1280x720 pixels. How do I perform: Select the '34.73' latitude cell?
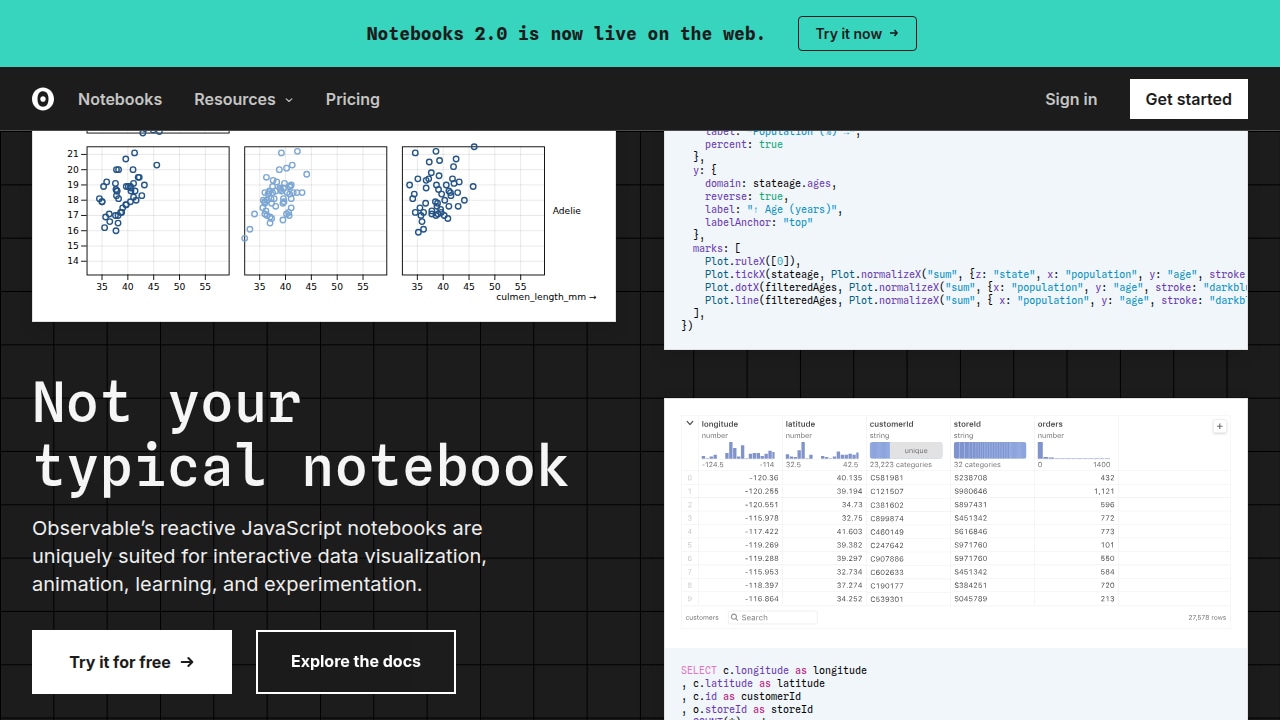click(852, 505)
